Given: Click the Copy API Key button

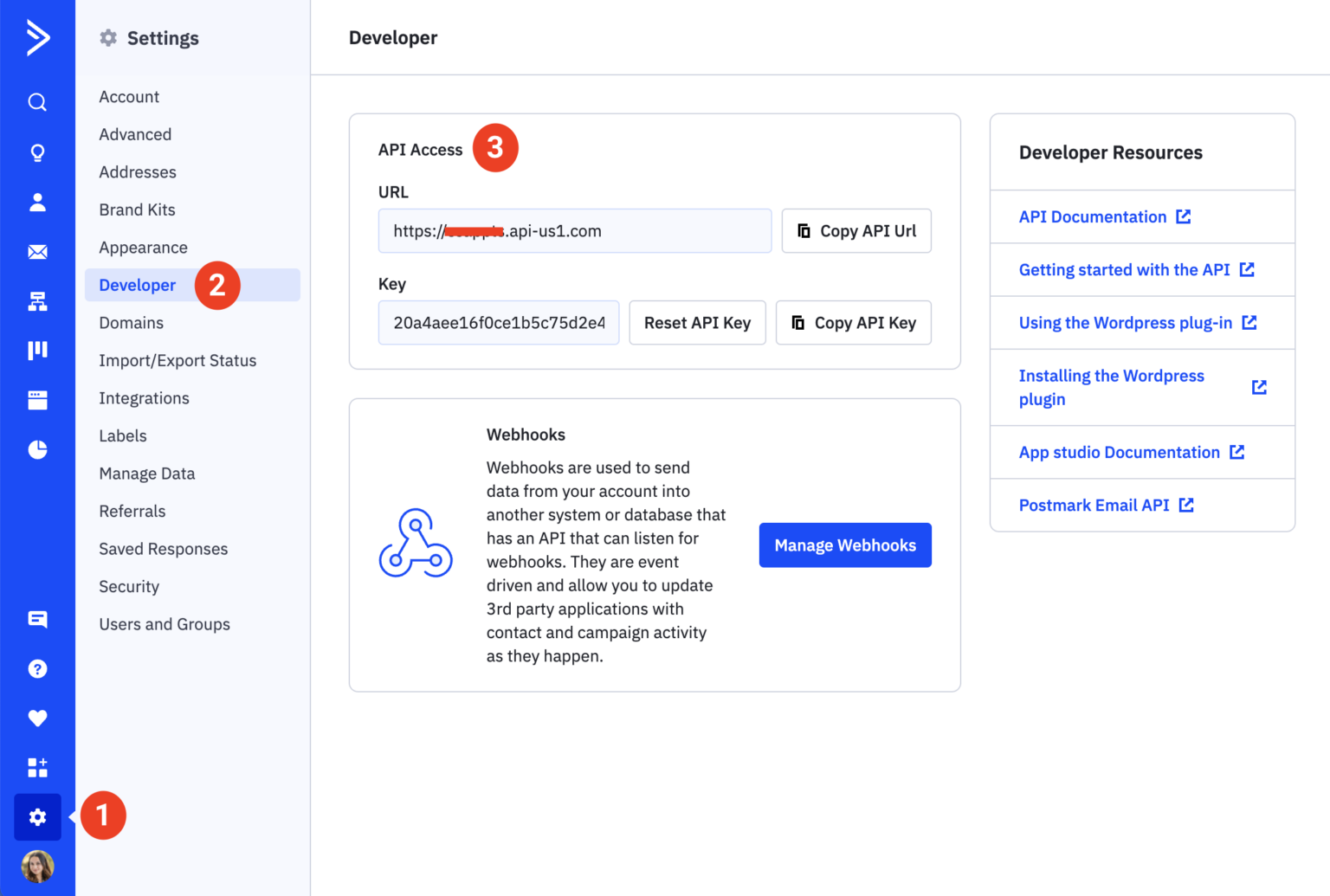Looking at the screenshot, I should tap(853, 322).
